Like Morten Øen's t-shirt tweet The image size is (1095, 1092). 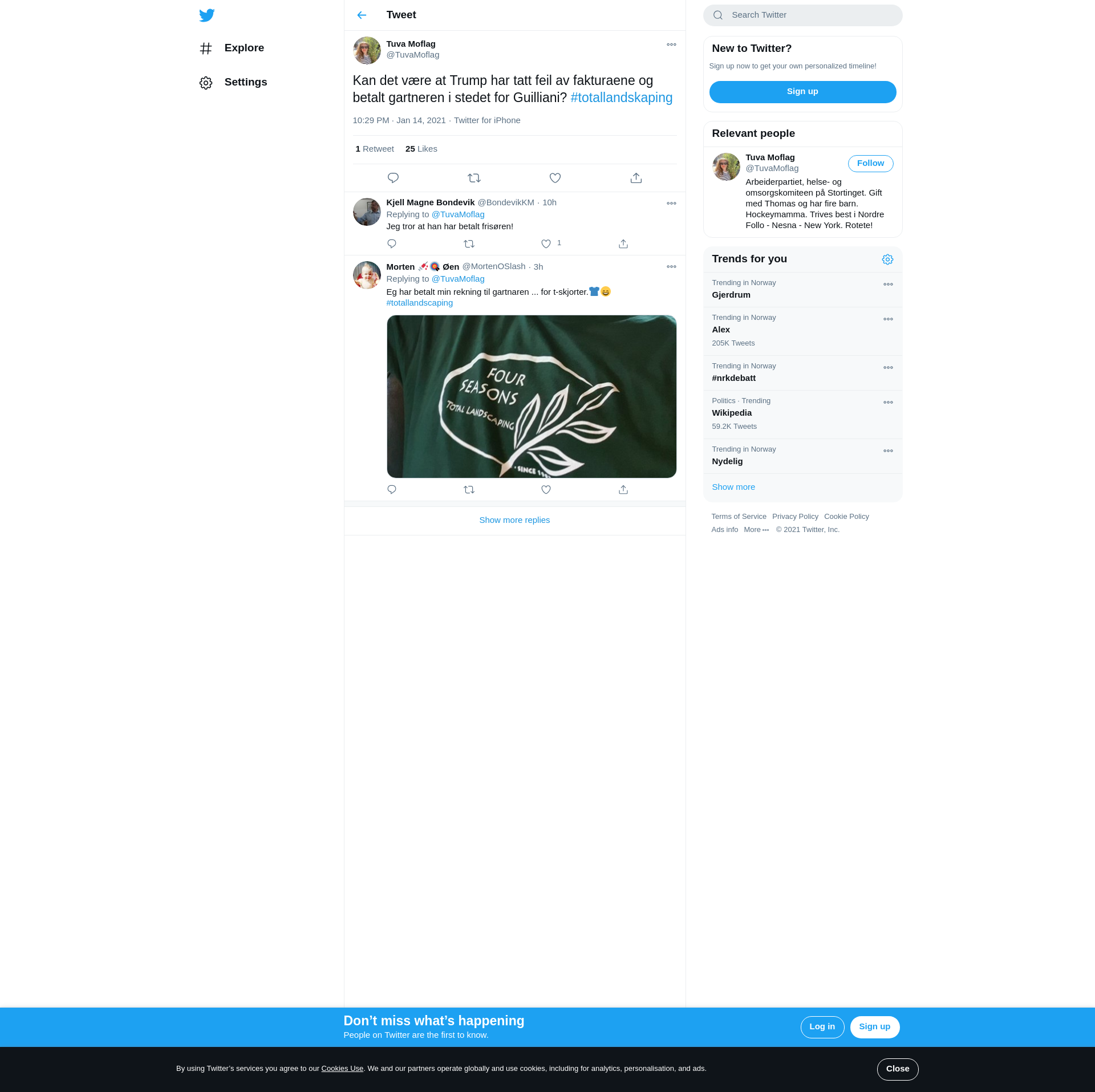click(546, 489)
